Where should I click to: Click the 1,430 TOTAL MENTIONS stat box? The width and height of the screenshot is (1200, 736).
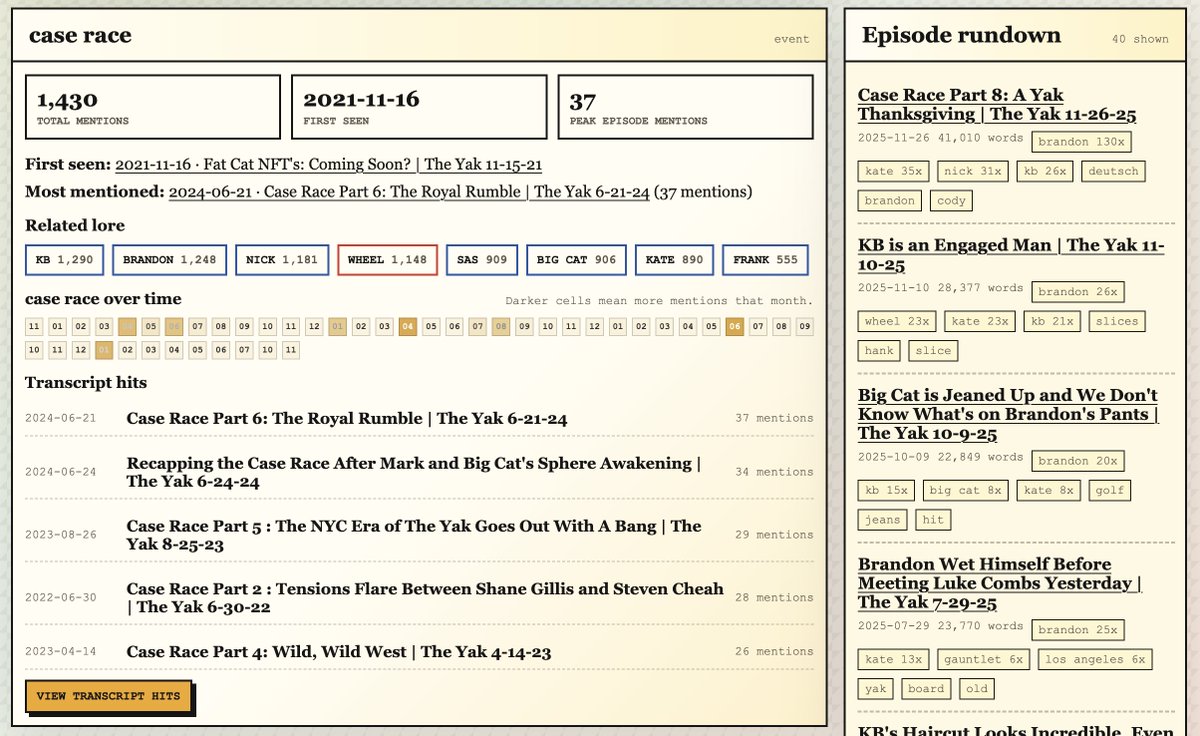coord(153,107)
